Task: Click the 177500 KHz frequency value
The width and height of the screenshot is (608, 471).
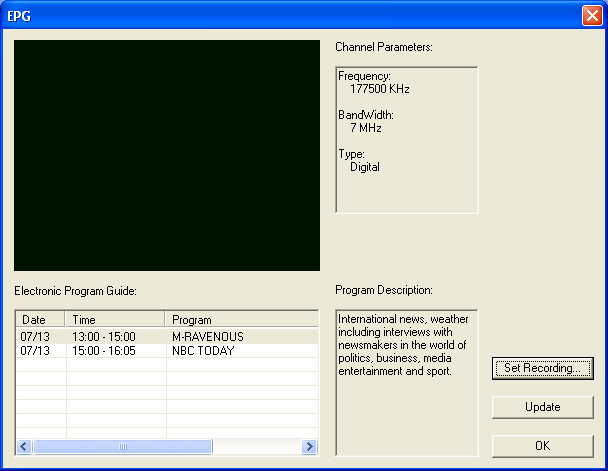Action: pos(380,89)
